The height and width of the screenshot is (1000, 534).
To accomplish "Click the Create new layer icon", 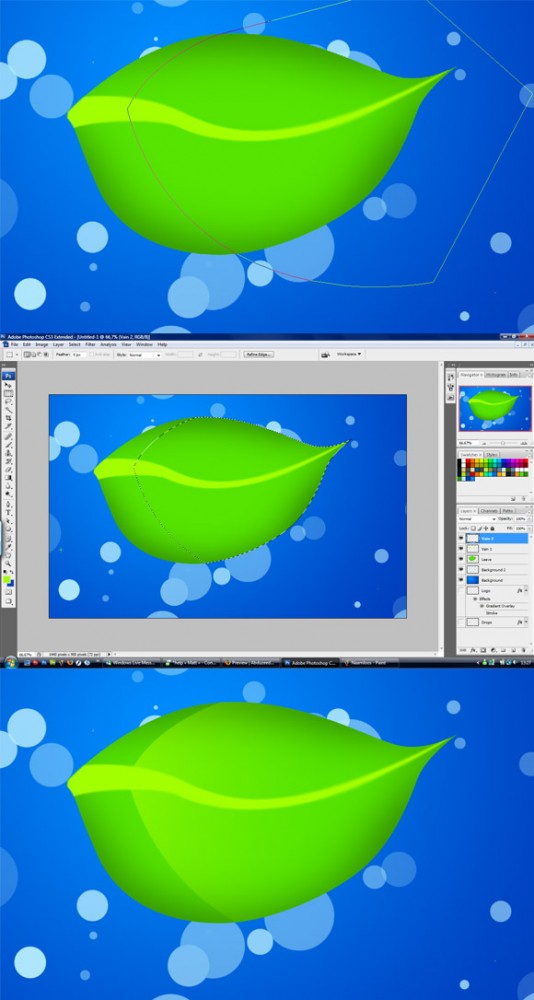I will [x=514, y=650].
